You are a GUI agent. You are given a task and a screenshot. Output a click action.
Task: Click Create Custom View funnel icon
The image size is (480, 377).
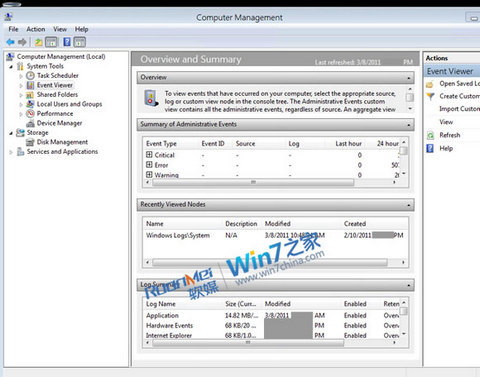(431, 96)
